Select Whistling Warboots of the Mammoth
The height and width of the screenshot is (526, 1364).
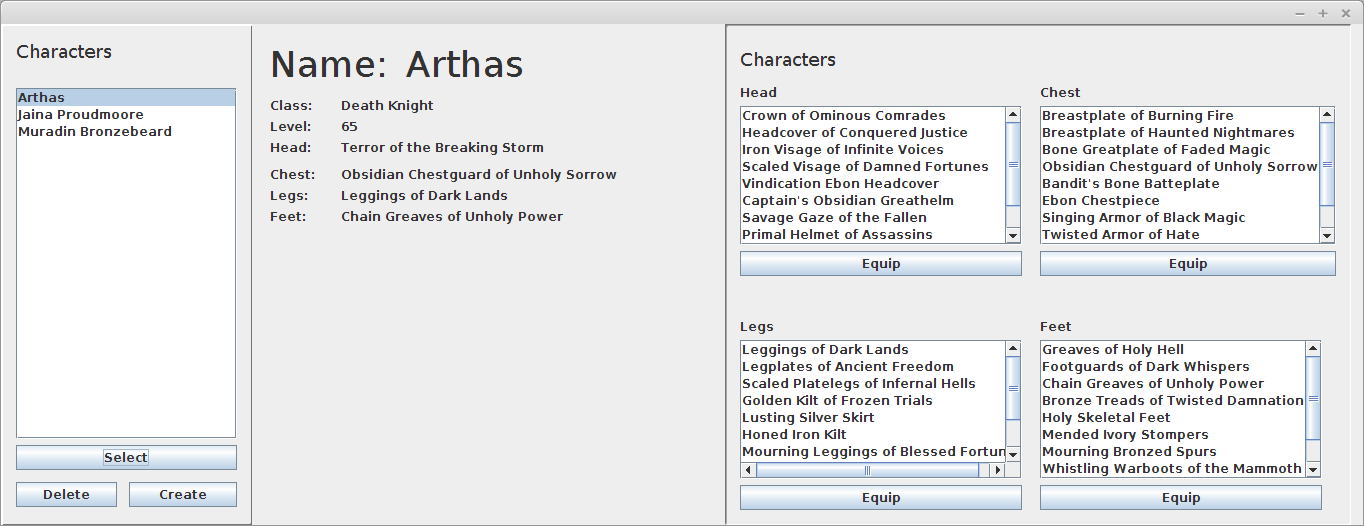click(x=1173, y=468)
